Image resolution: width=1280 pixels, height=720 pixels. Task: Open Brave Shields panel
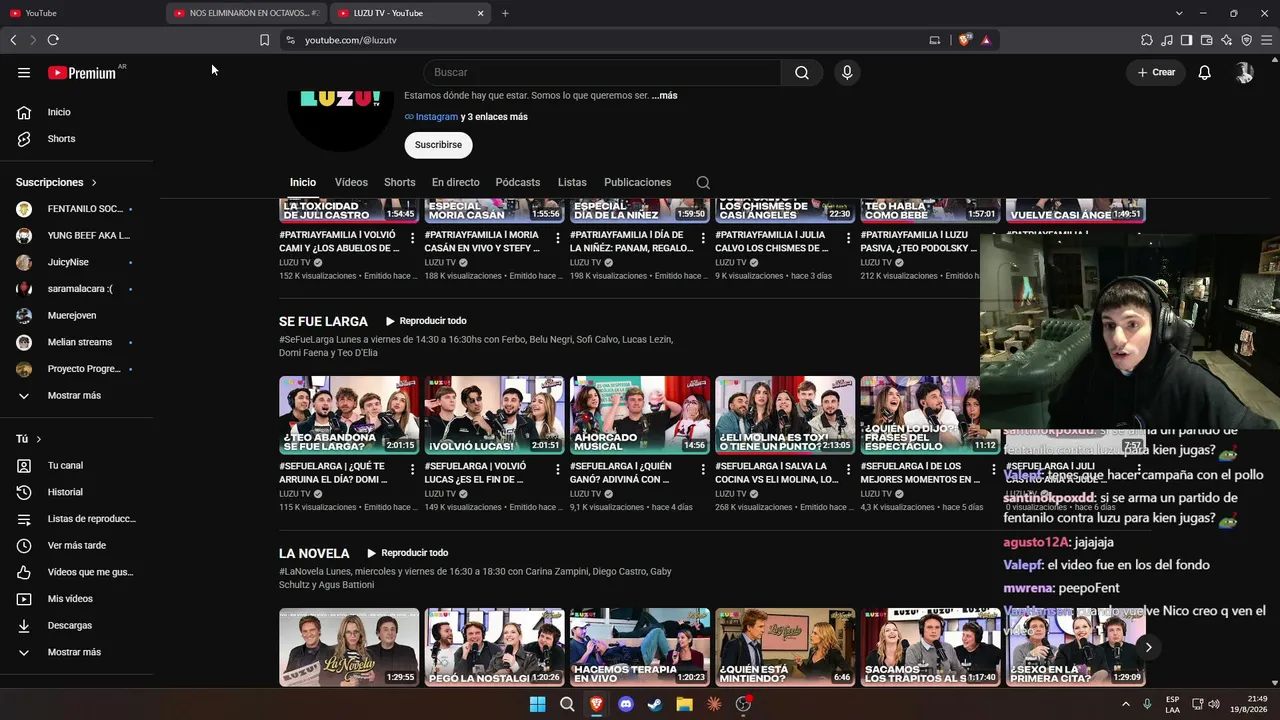964,40
